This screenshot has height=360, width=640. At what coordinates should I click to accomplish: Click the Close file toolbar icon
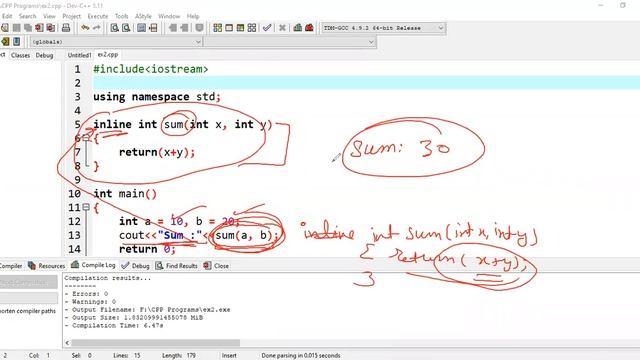[39, 28]
